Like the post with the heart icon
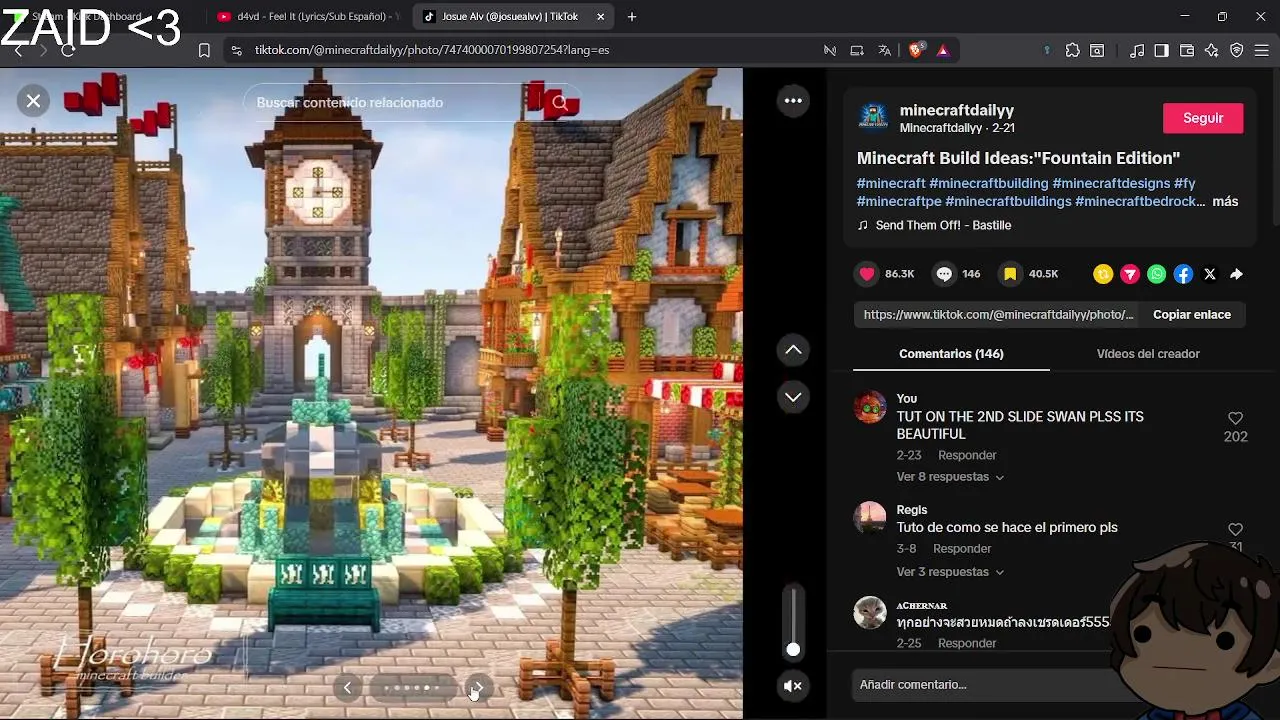The height and width of the screenshot is (720, 1280). pos(867,274)
